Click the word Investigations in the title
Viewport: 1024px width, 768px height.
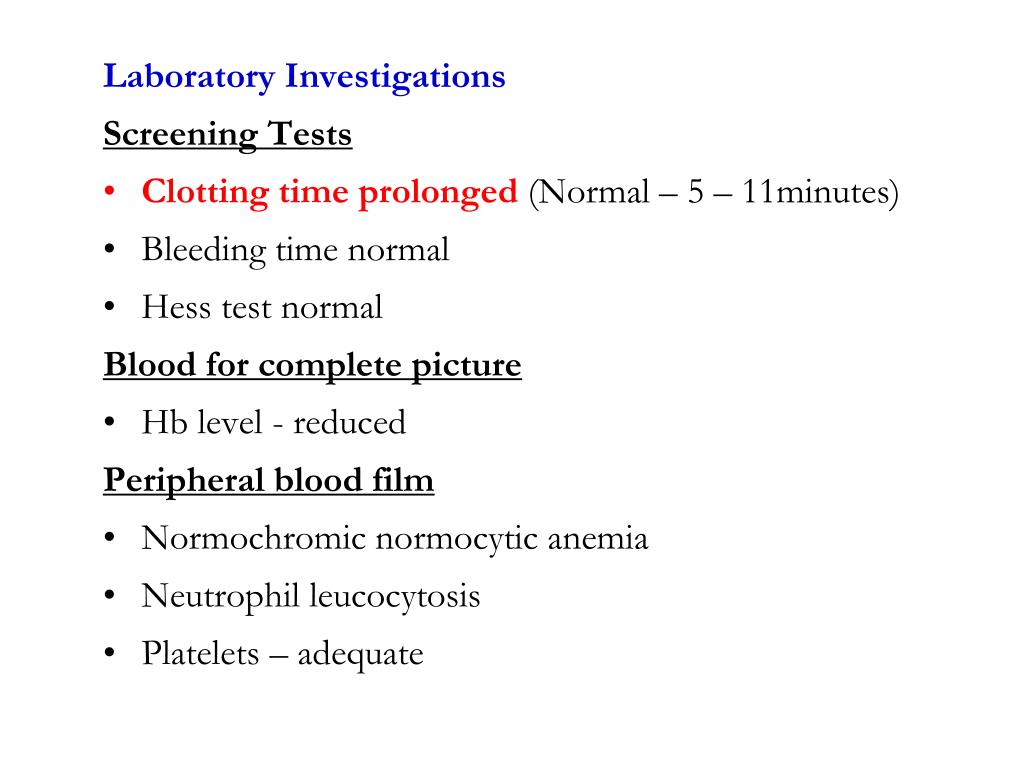(x=395, y=77)
